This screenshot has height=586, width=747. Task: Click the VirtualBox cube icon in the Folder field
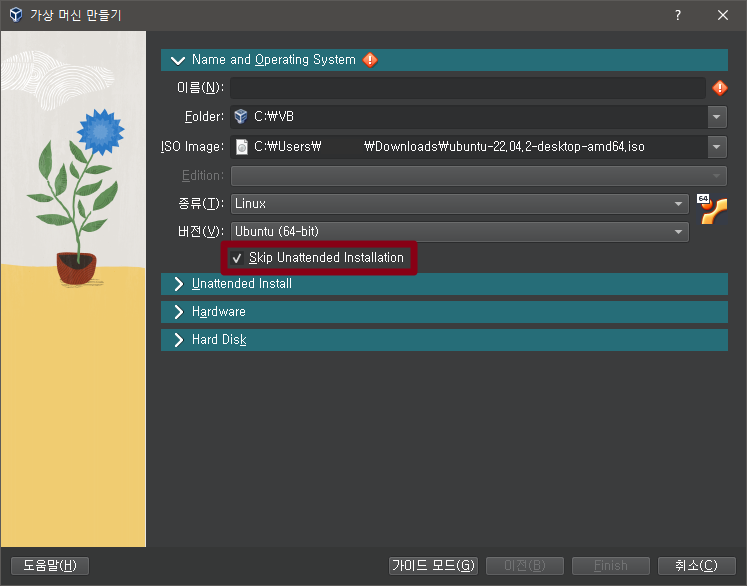241,116
